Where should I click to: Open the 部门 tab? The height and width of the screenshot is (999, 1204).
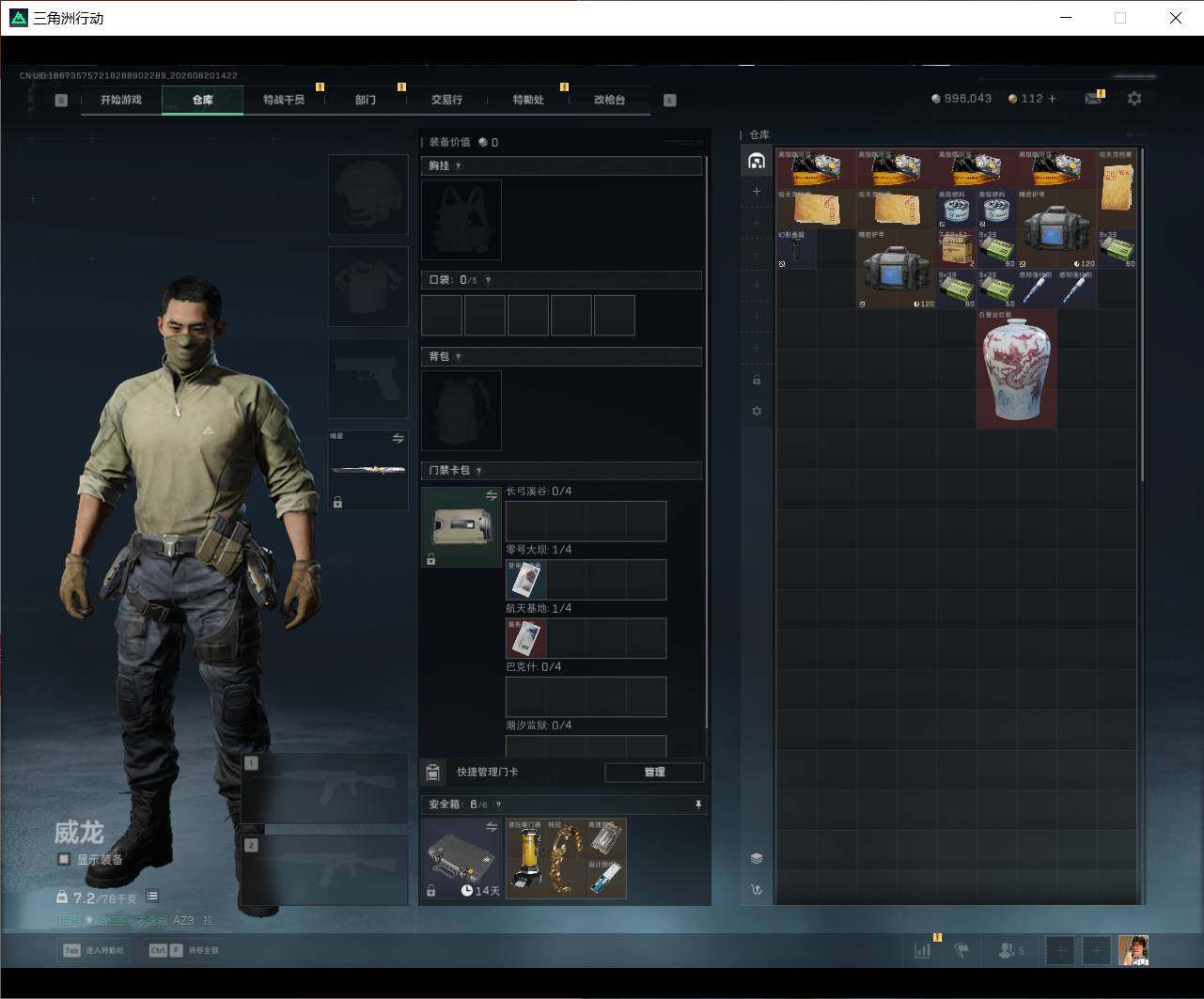(x=366, y=100)
